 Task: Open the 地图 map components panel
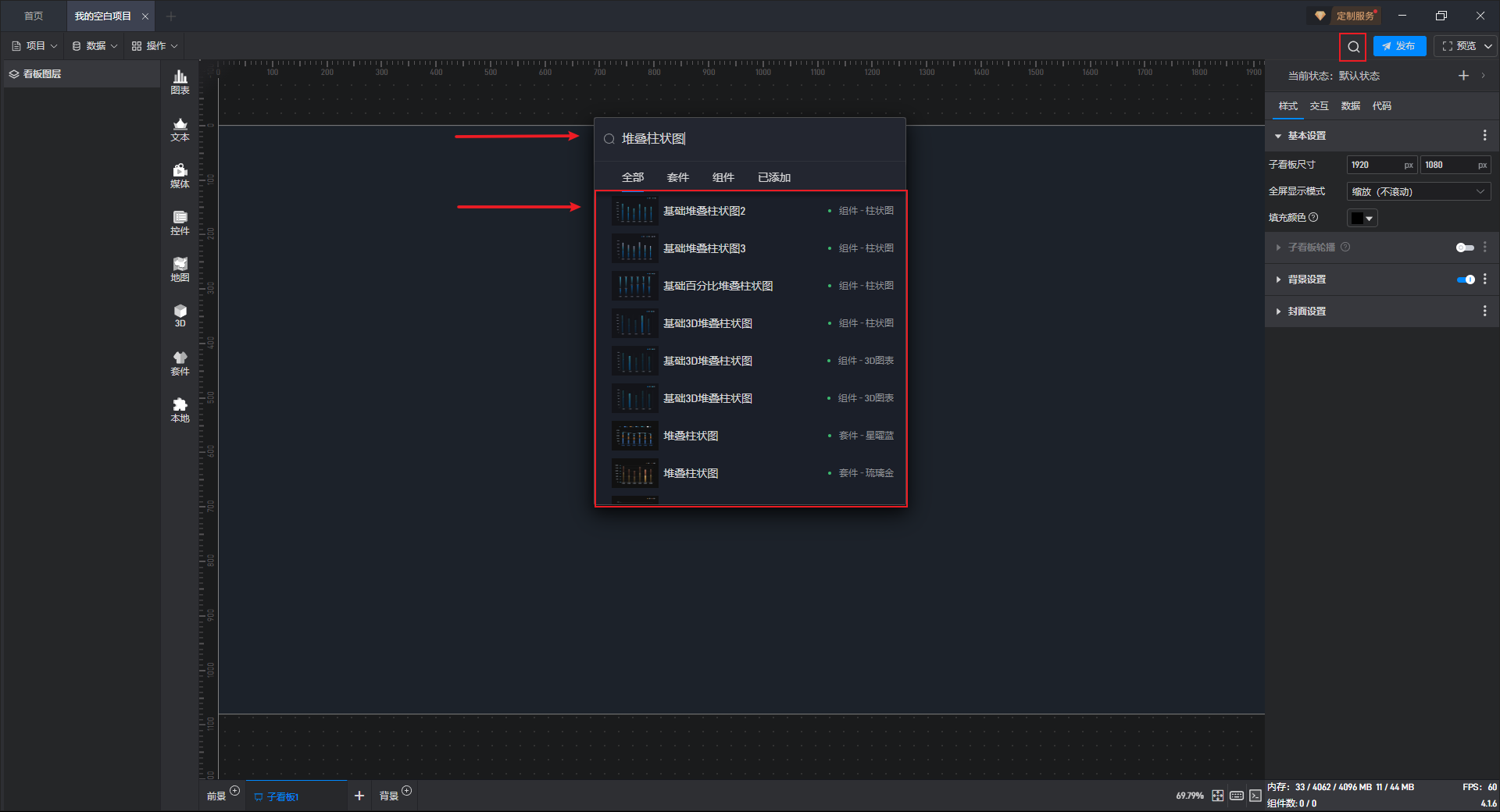pos(180,269)
